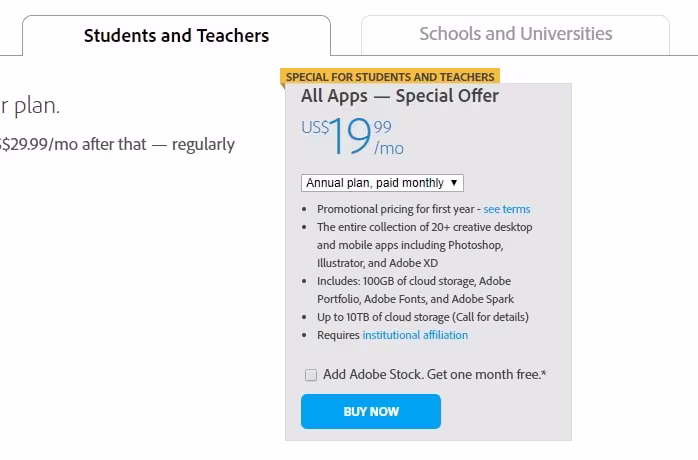Click the '$29.99/mo after that — regularly' text
The width and height of the screenshot is (698, 460).
[x=118, y=145]
